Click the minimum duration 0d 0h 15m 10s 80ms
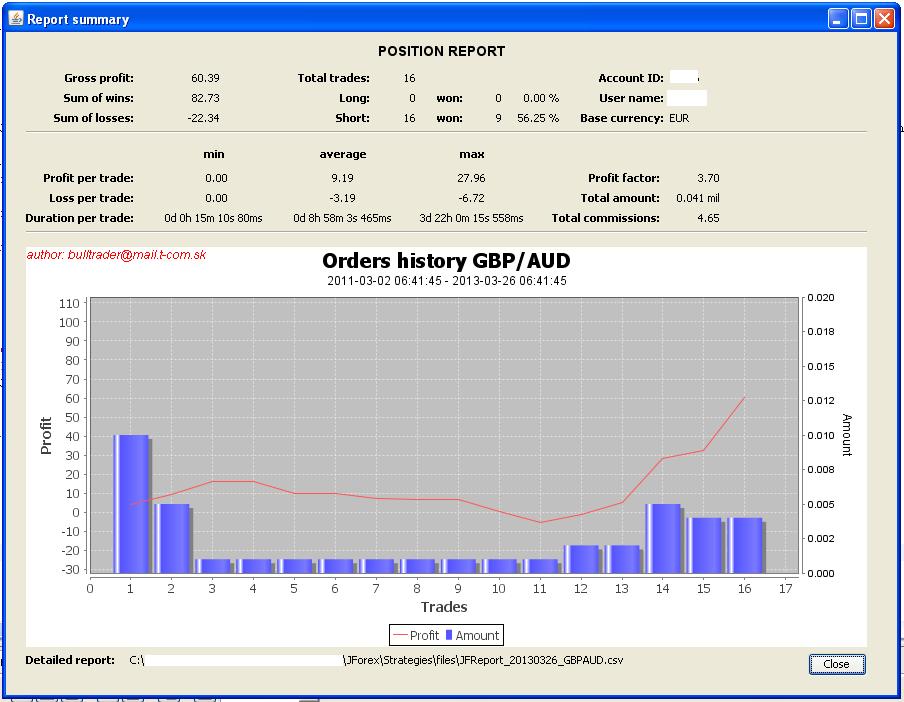 tap(213, 218)
